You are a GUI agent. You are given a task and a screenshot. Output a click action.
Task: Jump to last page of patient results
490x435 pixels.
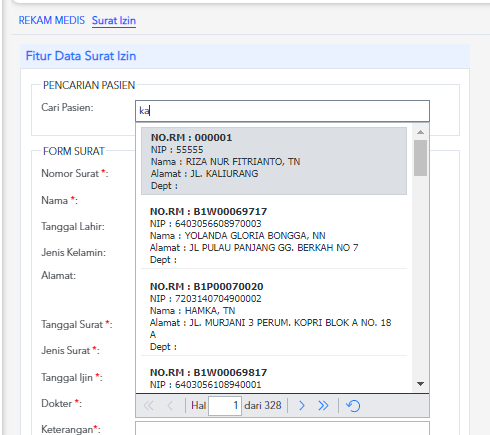(x=323, y=406)
